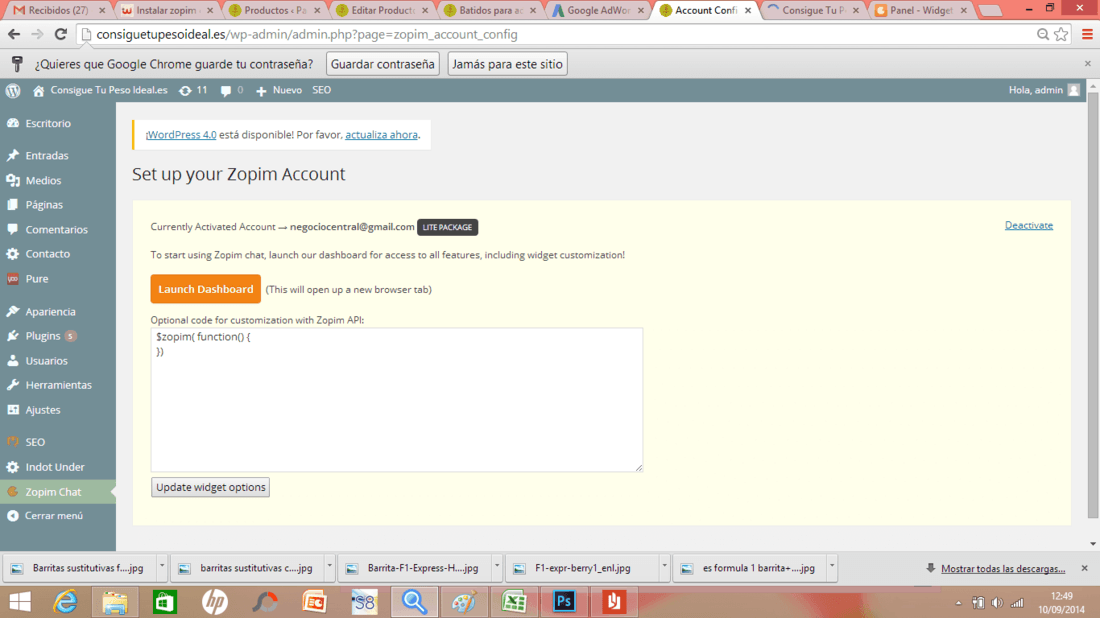Open Comentarios menu
Image resolution: width=1100 pixels, height=618 pixels.
(x=58, y=229)
